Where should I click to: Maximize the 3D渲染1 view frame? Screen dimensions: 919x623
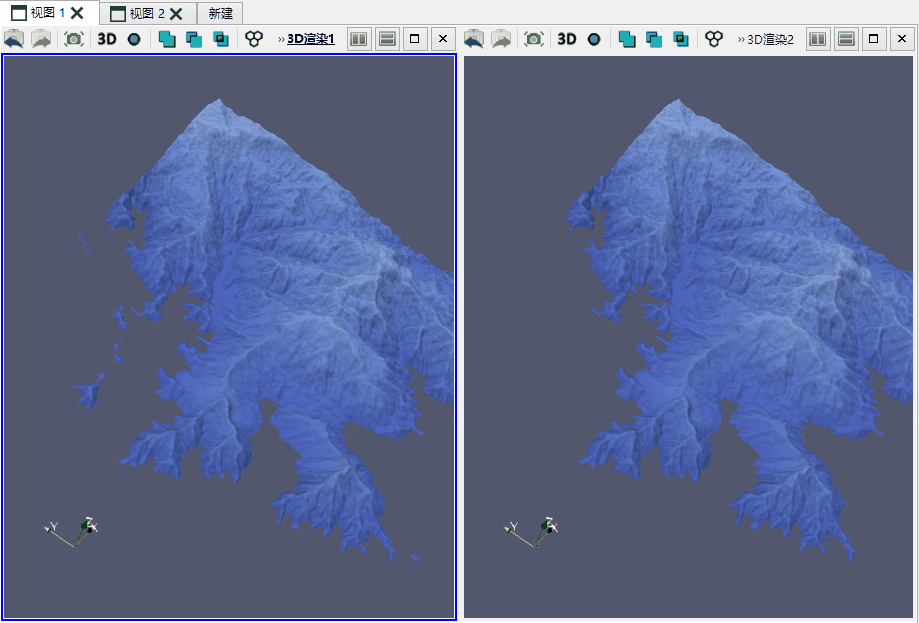(x=415, y=39)
